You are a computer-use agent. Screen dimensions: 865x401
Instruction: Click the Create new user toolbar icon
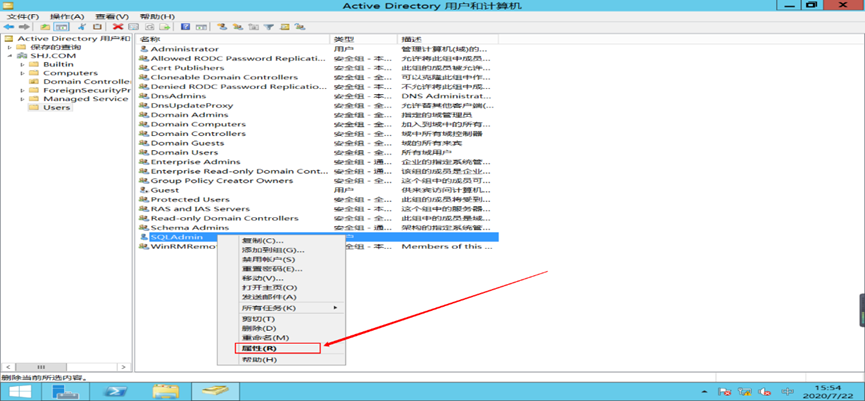pyautogui.click(x=222, y=26)
